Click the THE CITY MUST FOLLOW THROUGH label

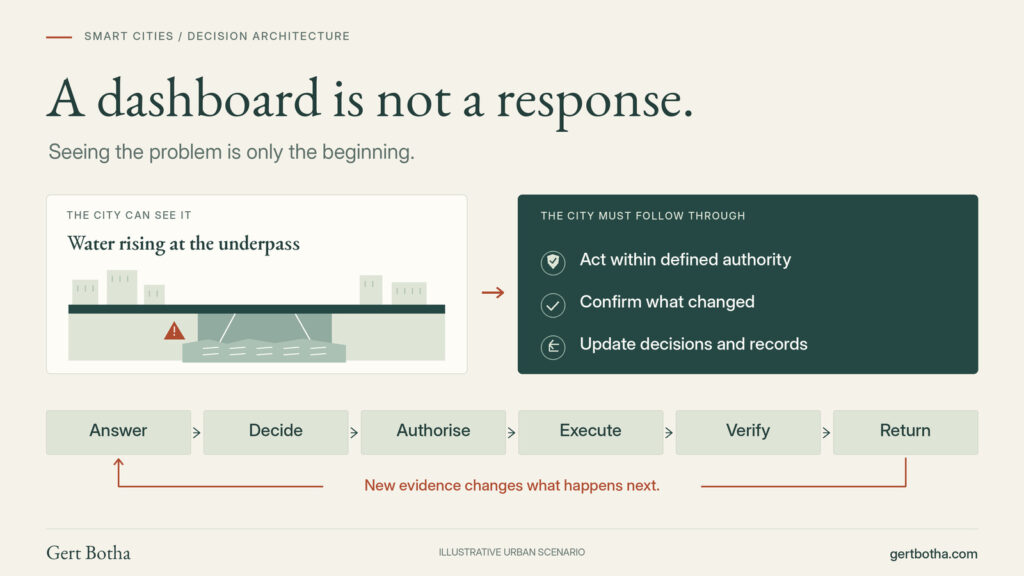tap(643, 216)
